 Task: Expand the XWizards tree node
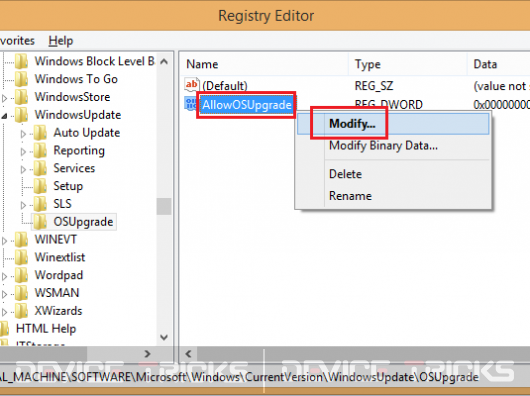(4, 312)
